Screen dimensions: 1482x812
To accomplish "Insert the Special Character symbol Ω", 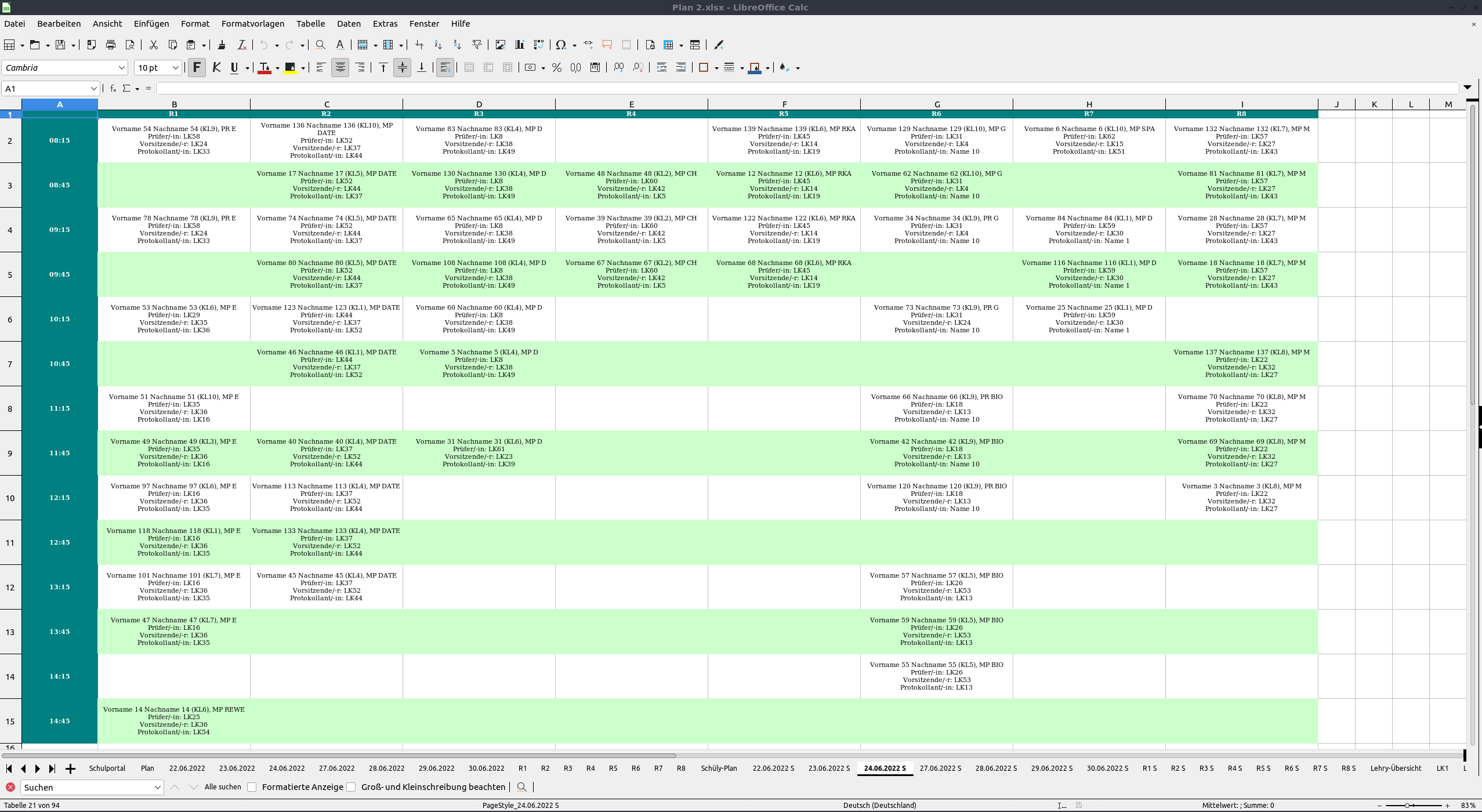I will tap(560, 45).
